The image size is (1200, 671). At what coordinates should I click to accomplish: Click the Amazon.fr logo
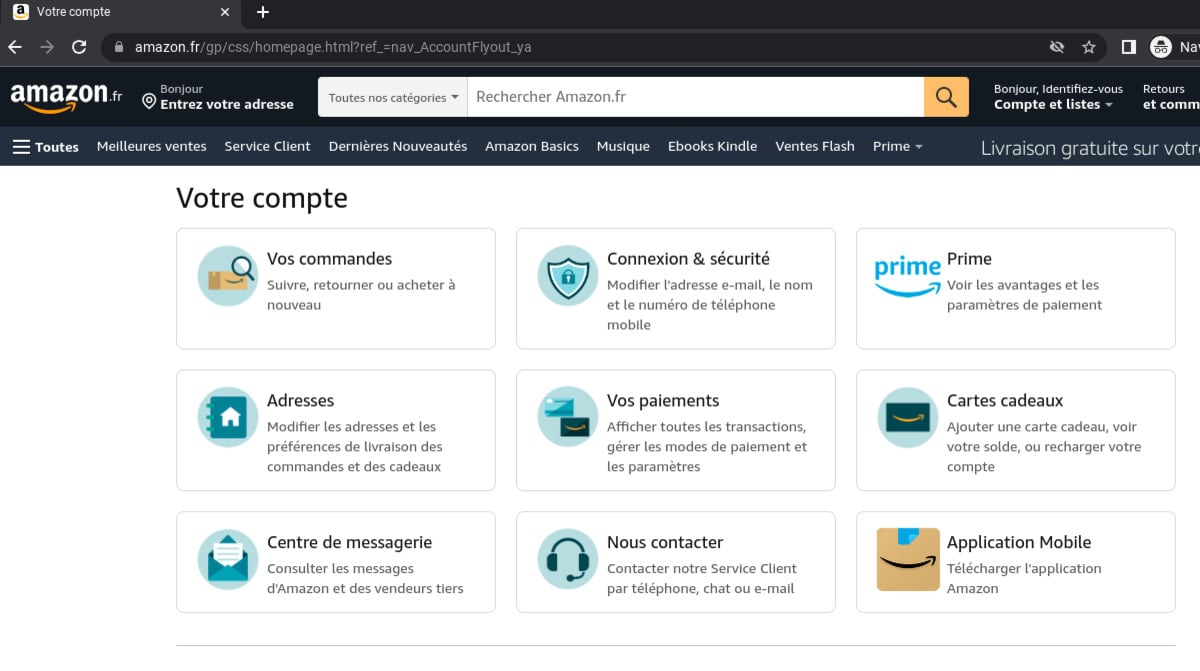click(x=66, y=97)
